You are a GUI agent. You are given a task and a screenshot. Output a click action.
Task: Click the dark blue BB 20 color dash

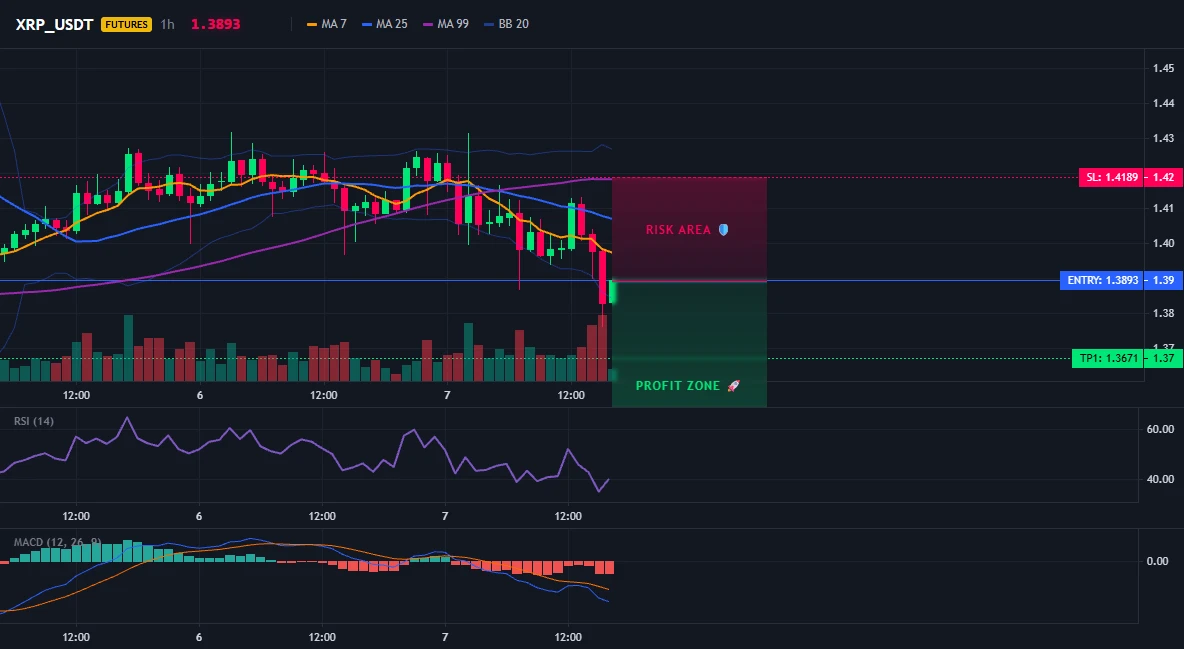[489, 24]
